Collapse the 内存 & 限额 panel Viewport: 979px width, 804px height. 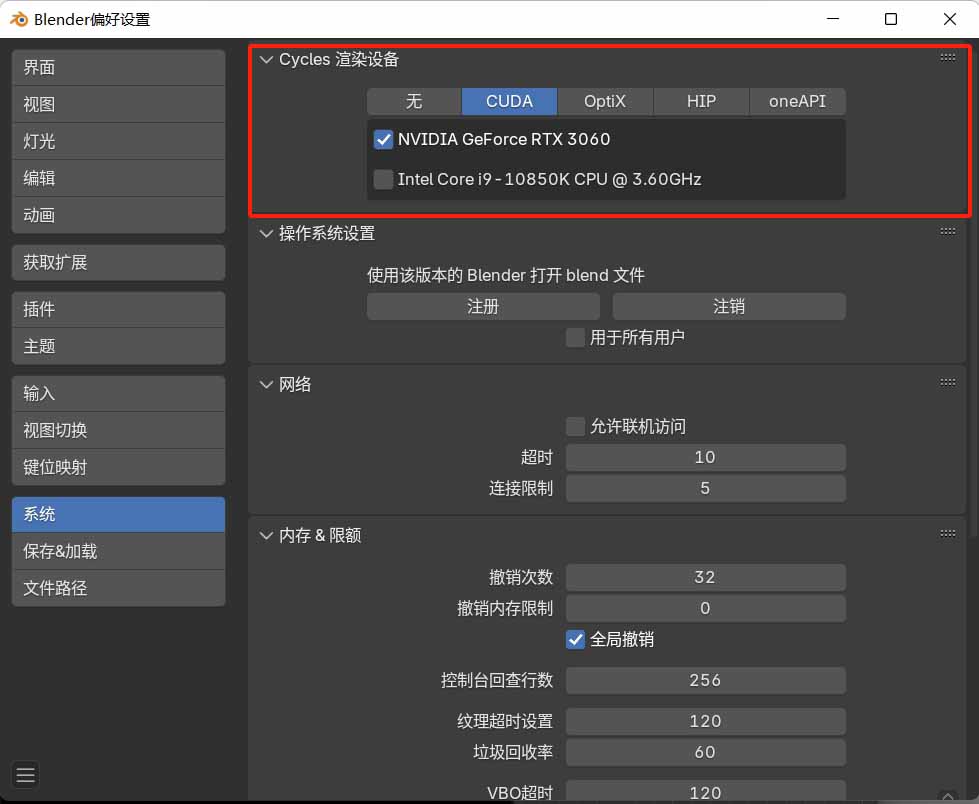(x=267, y=536)
